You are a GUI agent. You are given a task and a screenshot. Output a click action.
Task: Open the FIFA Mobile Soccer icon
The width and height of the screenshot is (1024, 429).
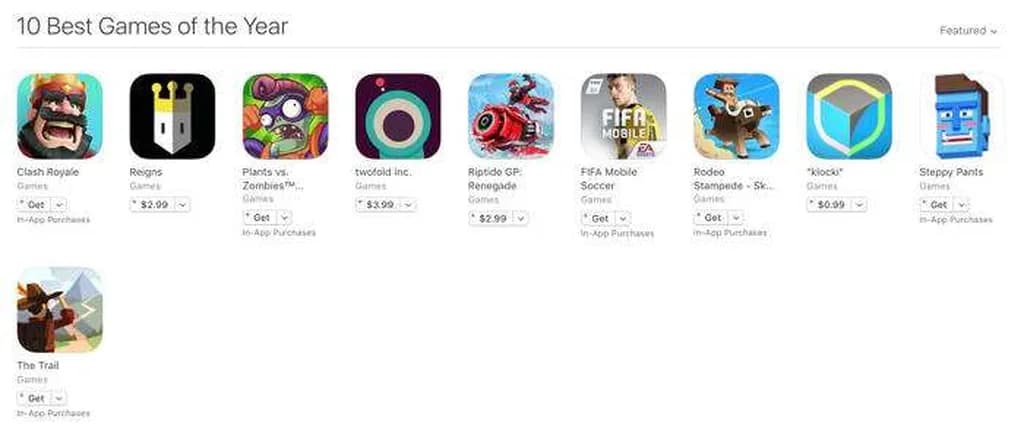(624, 116)
